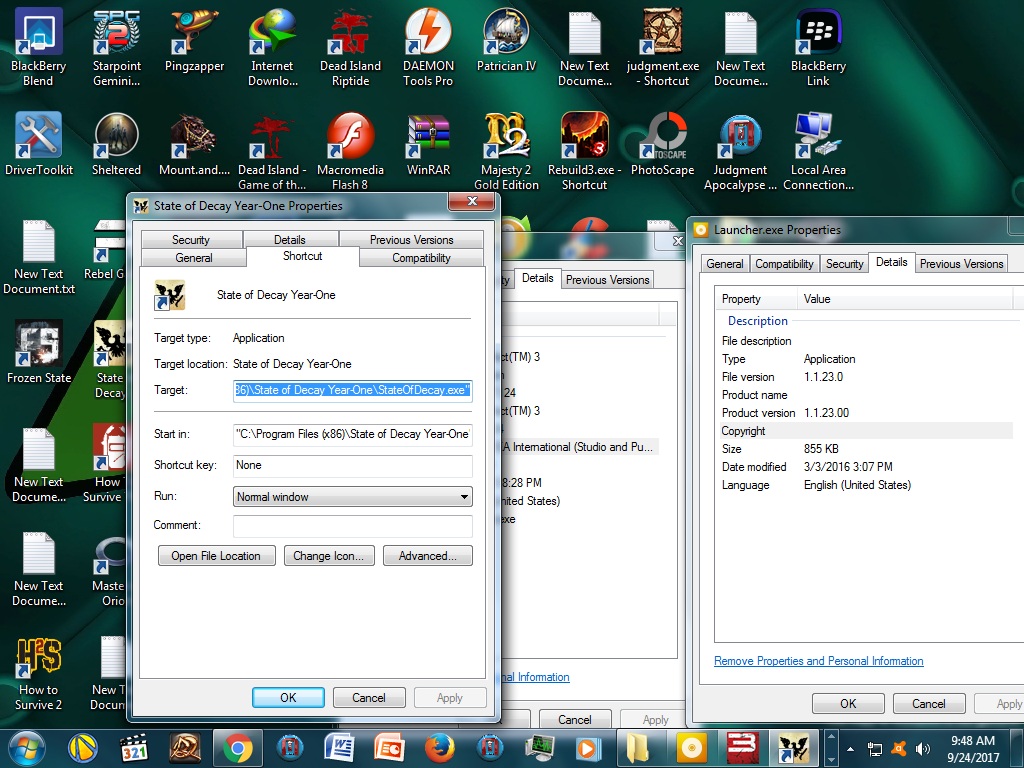The image size is (1024, 768).
Task: Select the DriverToolkit desktop icon
Action: pos(39,144)
